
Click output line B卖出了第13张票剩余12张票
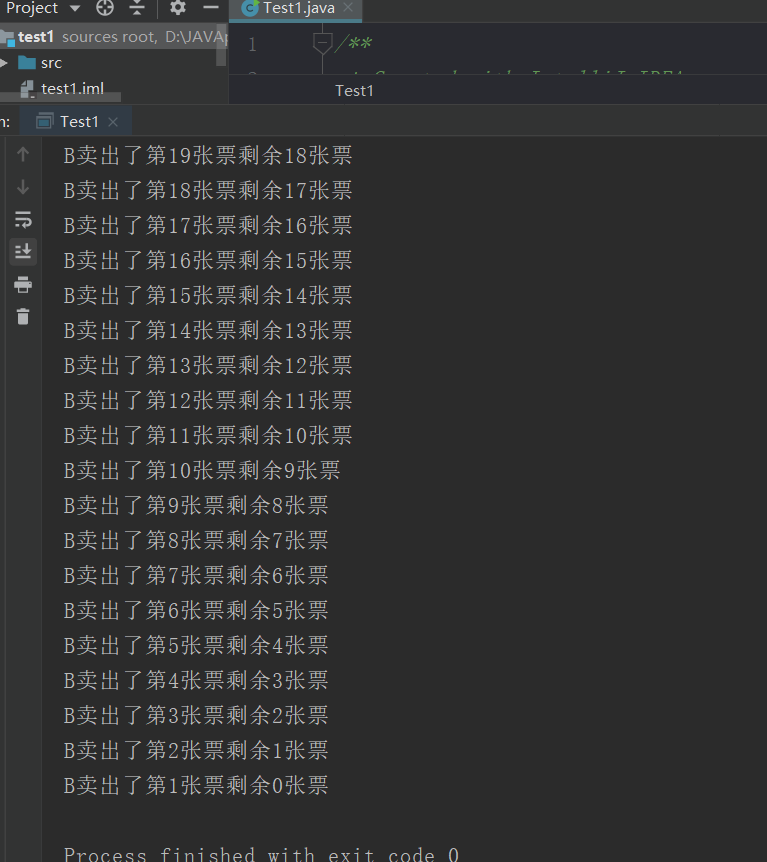pyautogui.click(x=208, y=366)
